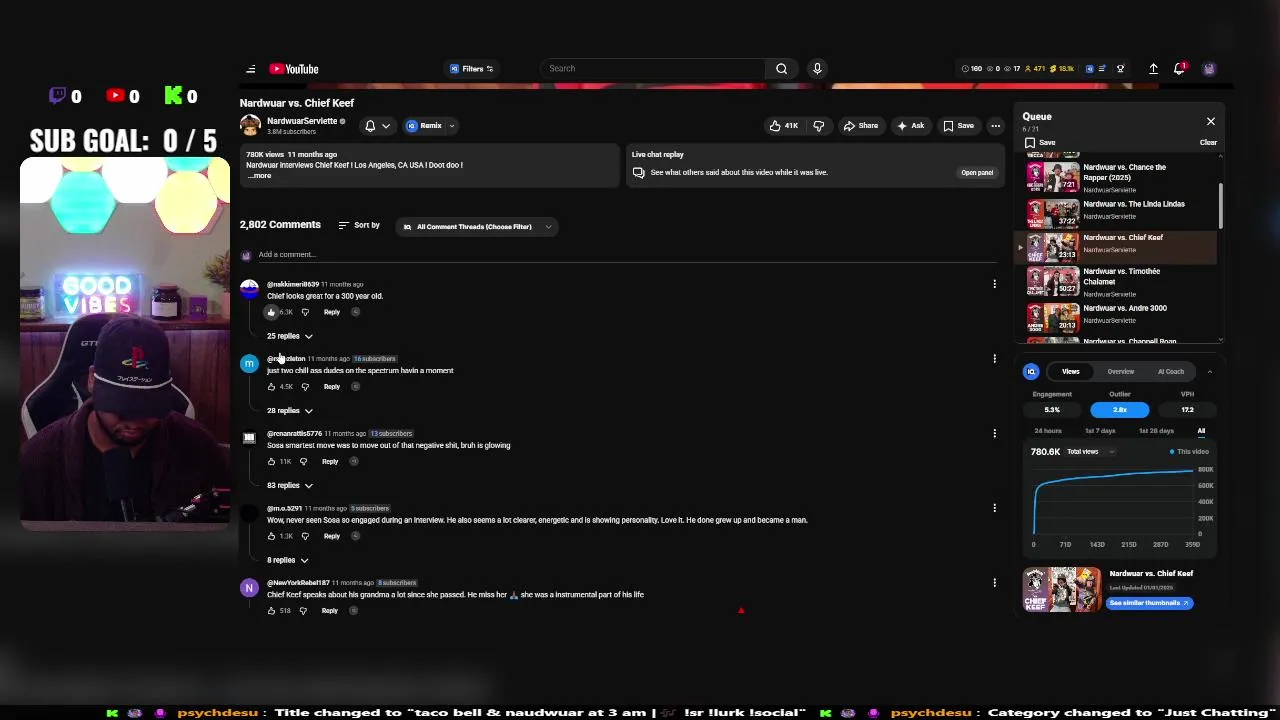
Task: Like the '300 year old' comment
Action: [271, 312]
